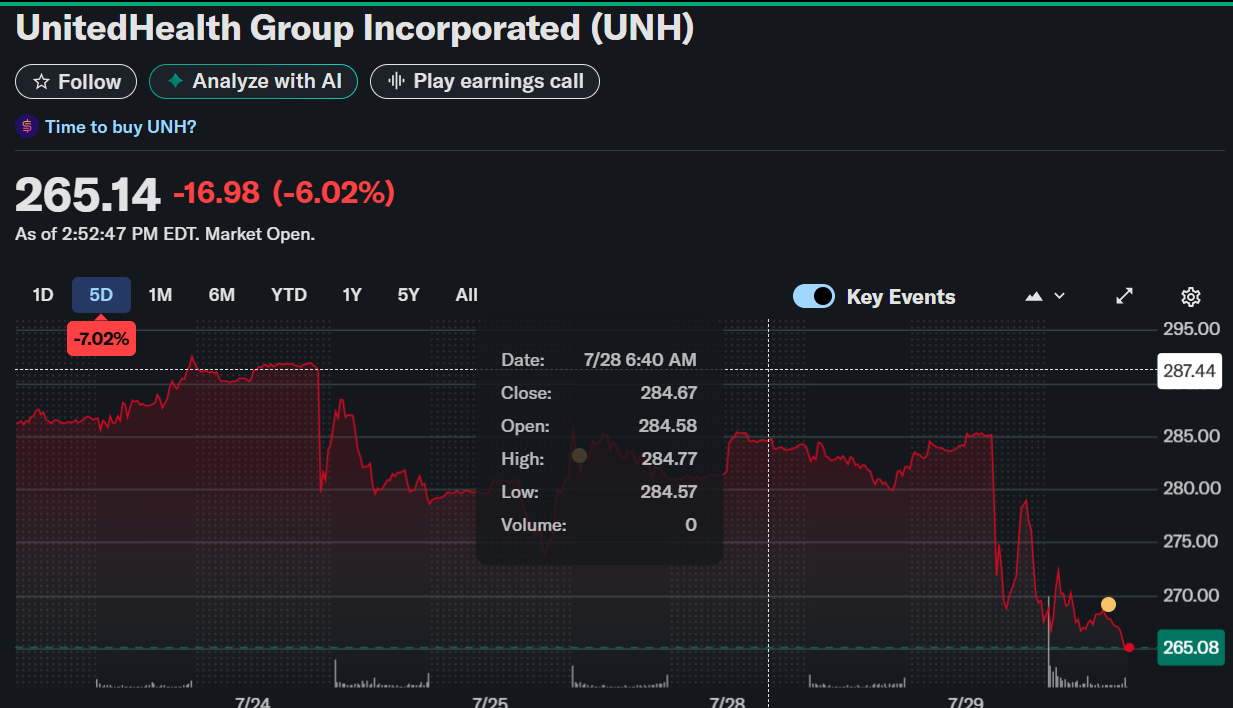
Task: Click the 287.44 crosshair price label
Action: pyautogui.click(x=1190, y=371)
